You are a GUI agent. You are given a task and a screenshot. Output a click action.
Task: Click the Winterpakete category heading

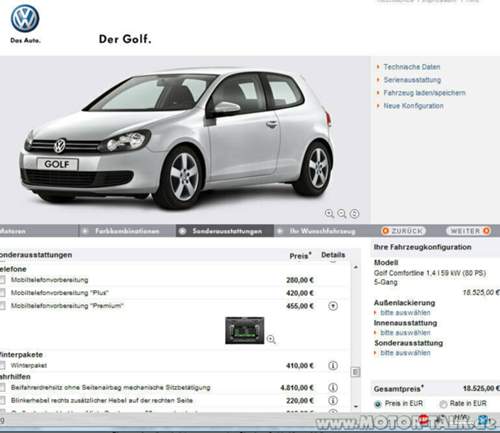pos(21,355)
